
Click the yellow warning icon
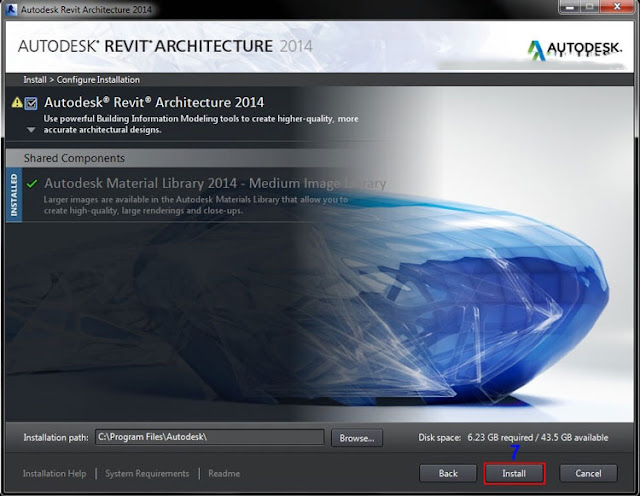pos(17,102)
